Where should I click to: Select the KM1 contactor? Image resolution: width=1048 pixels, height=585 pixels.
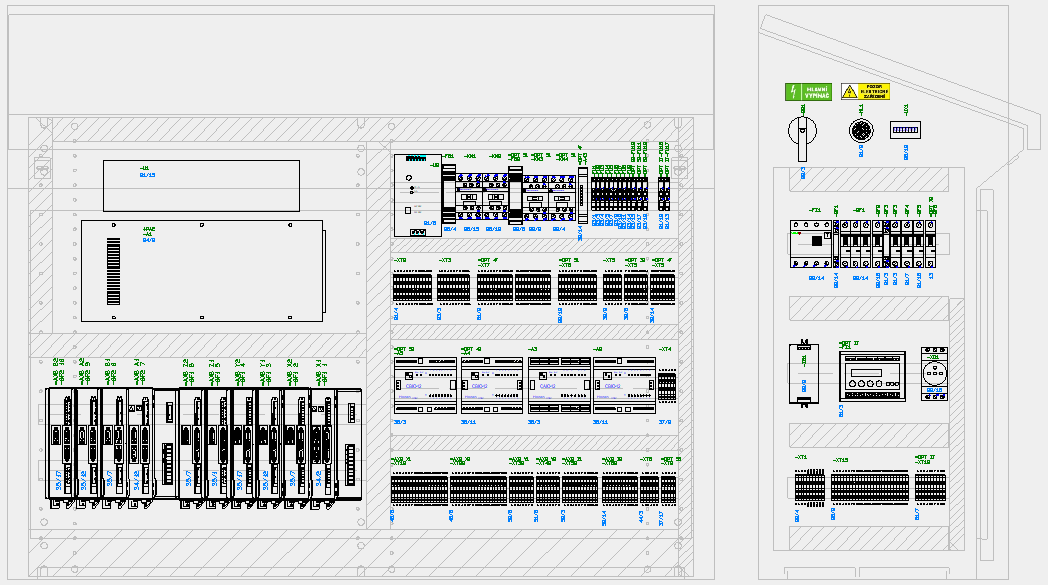470,195
